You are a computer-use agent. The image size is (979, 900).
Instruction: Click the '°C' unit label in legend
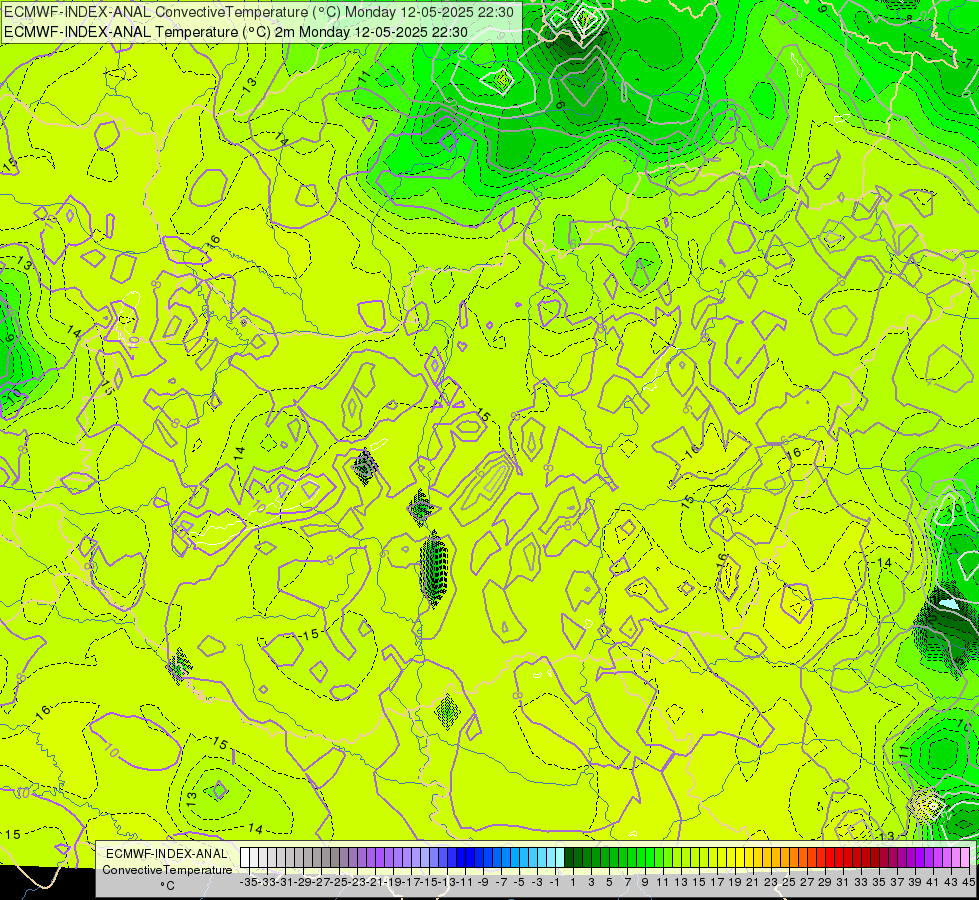tap(167, 886)
